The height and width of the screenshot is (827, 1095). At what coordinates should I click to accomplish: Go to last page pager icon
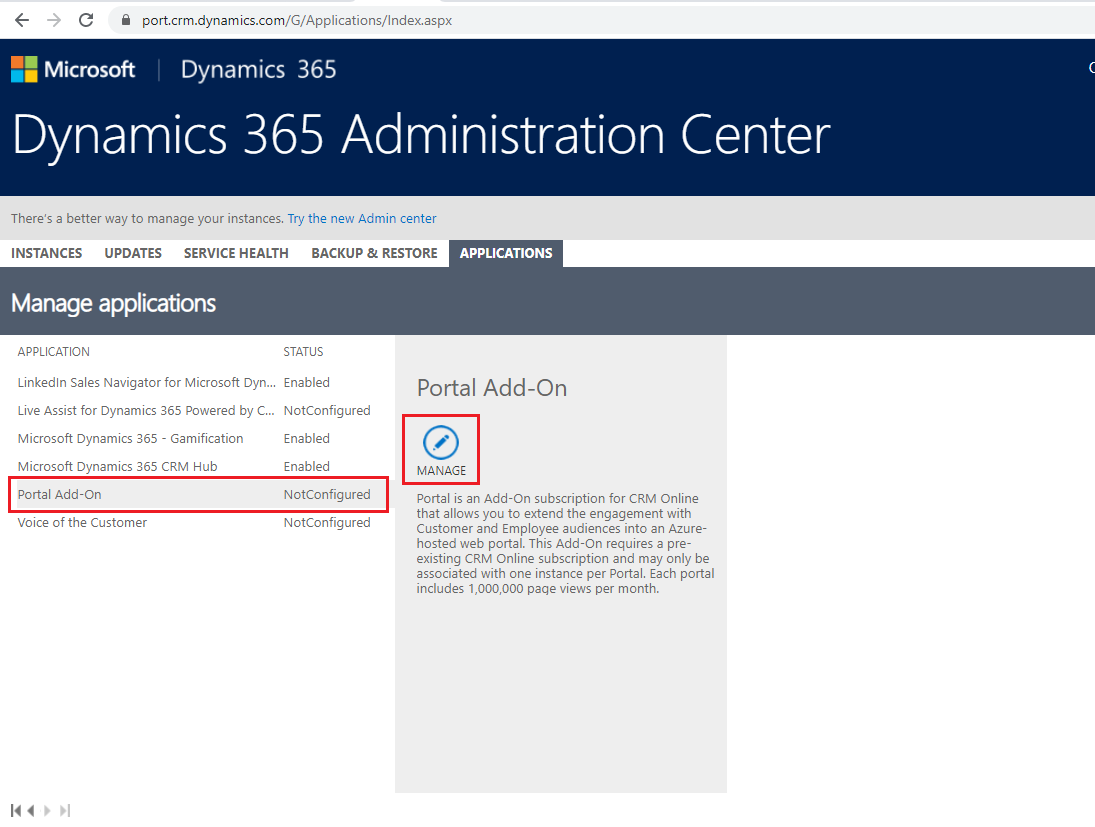[65, 810]
